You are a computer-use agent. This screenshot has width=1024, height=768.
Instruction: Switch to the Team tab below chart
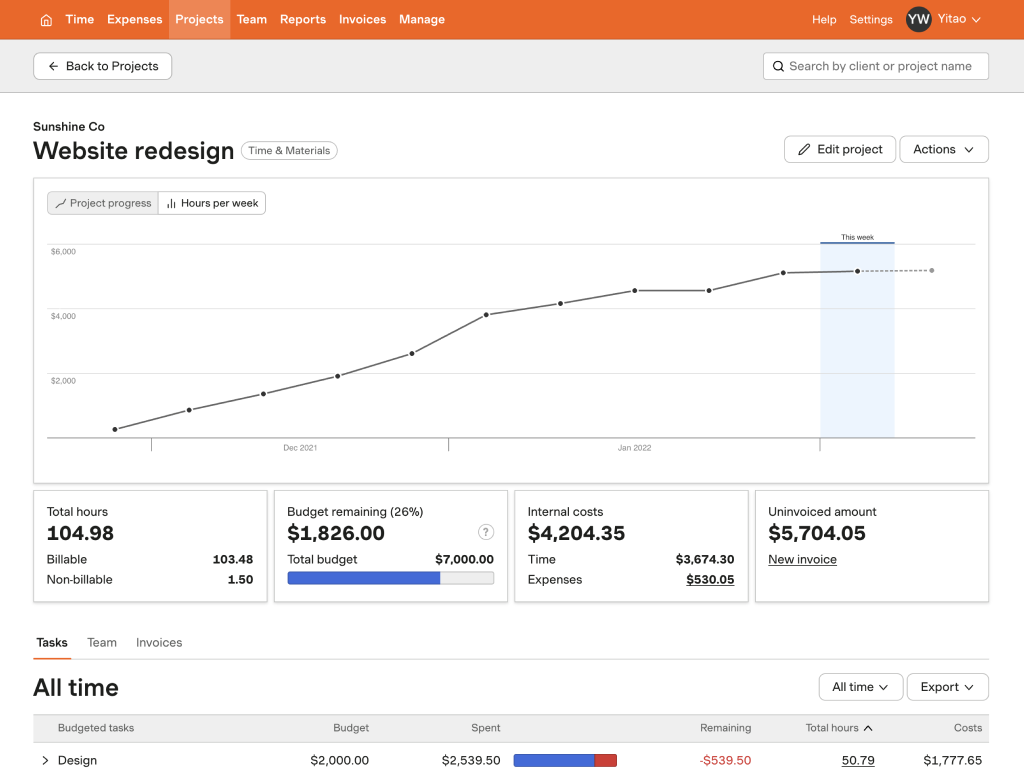point(102,643)
